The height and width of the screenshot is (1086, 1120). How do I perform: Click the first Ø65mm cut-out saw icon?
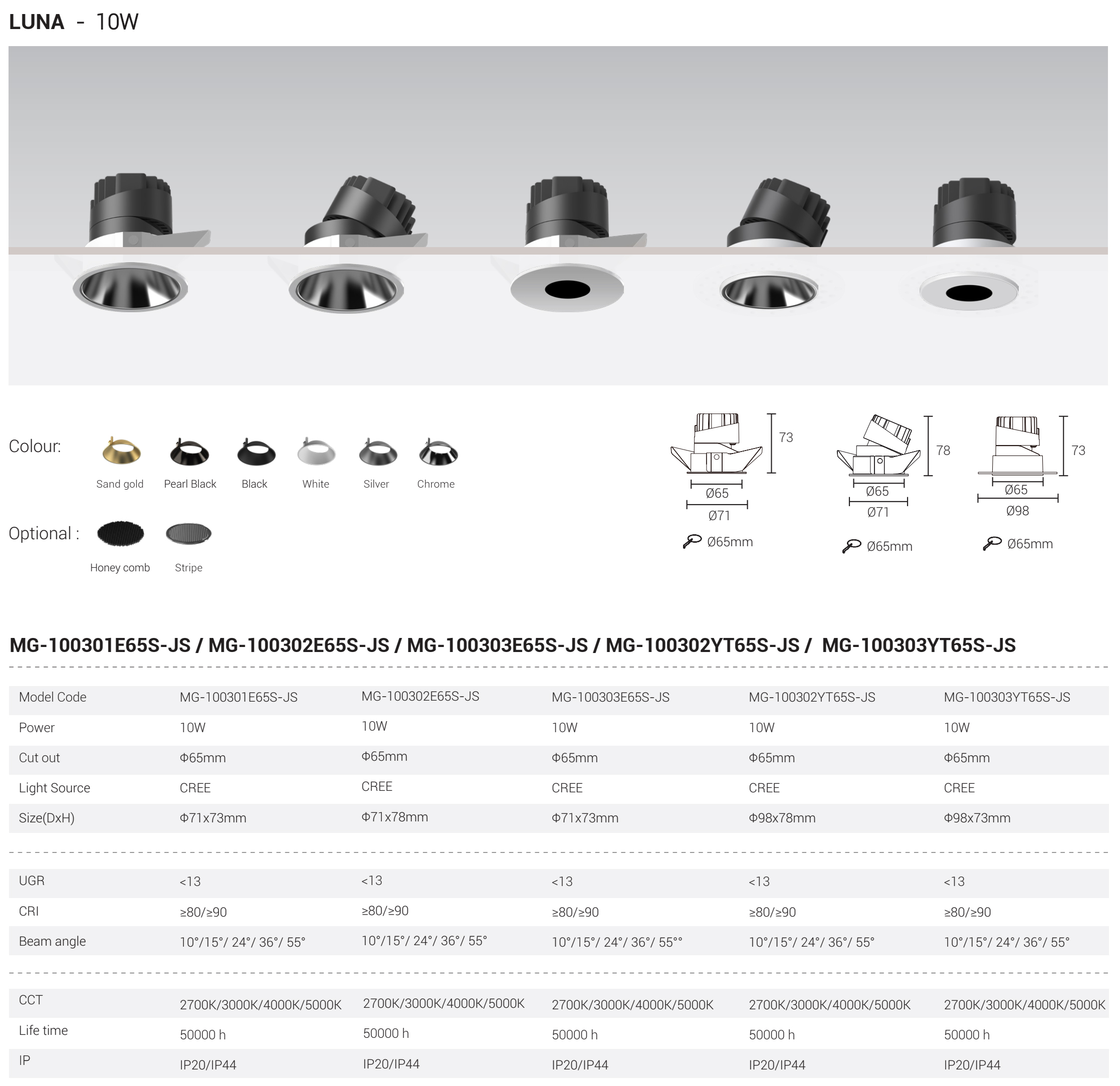tap(692, 541)
